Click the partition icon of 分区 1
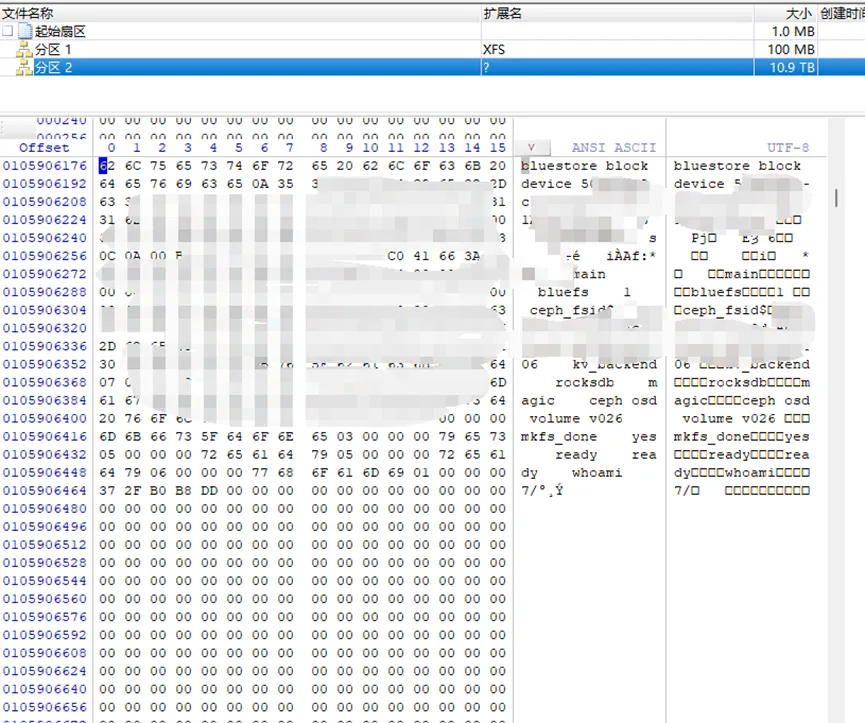 [x=24, y=50]
